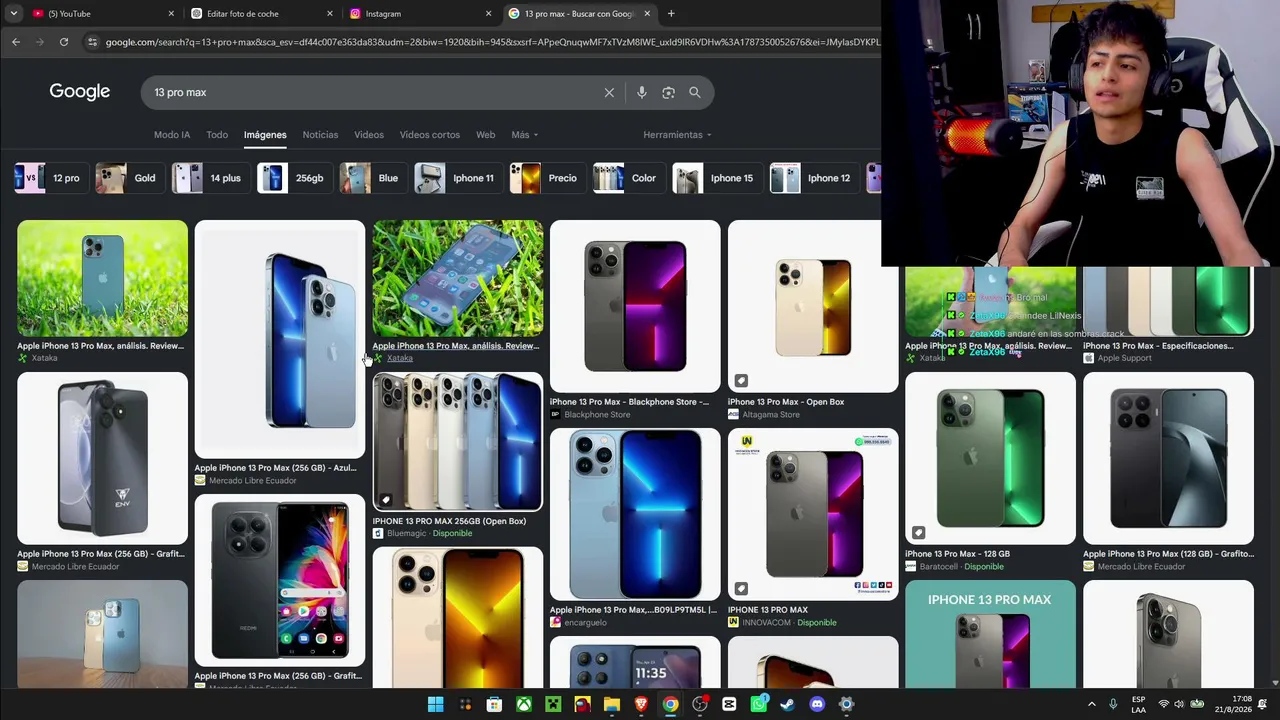The height and width of the screenshot is (720, 1280).
Task: Open search by image camera icon
Action: click(x=668, y=92)
